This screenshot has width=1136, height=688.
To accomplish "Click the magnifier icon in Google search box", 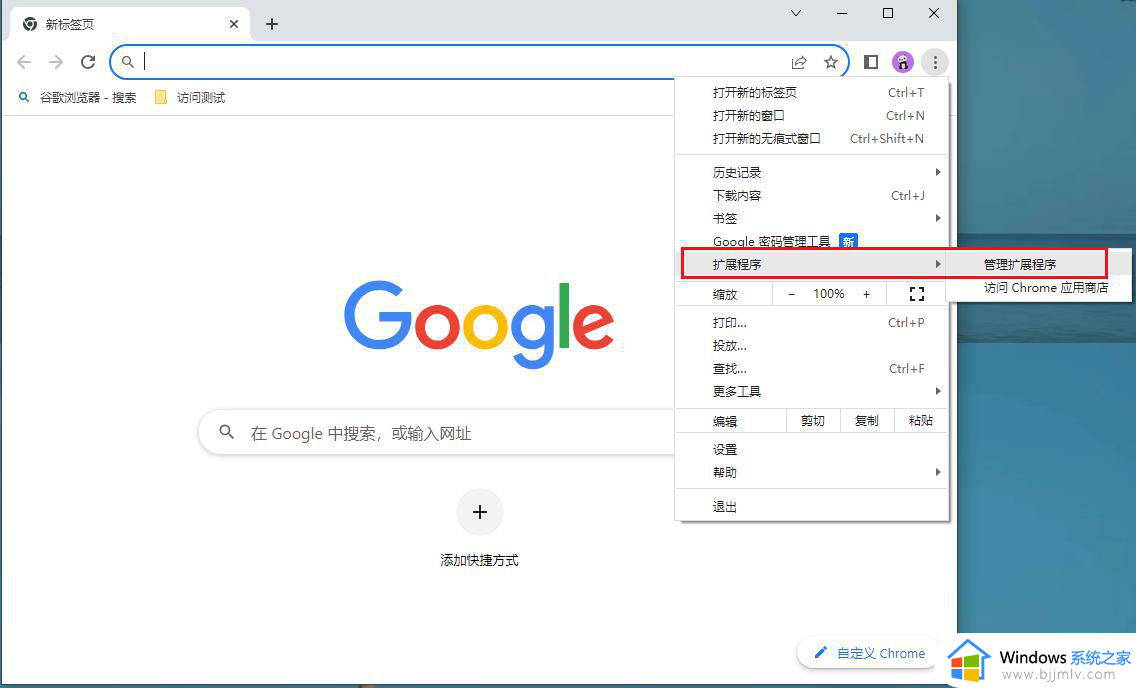I will coord(227,432).
